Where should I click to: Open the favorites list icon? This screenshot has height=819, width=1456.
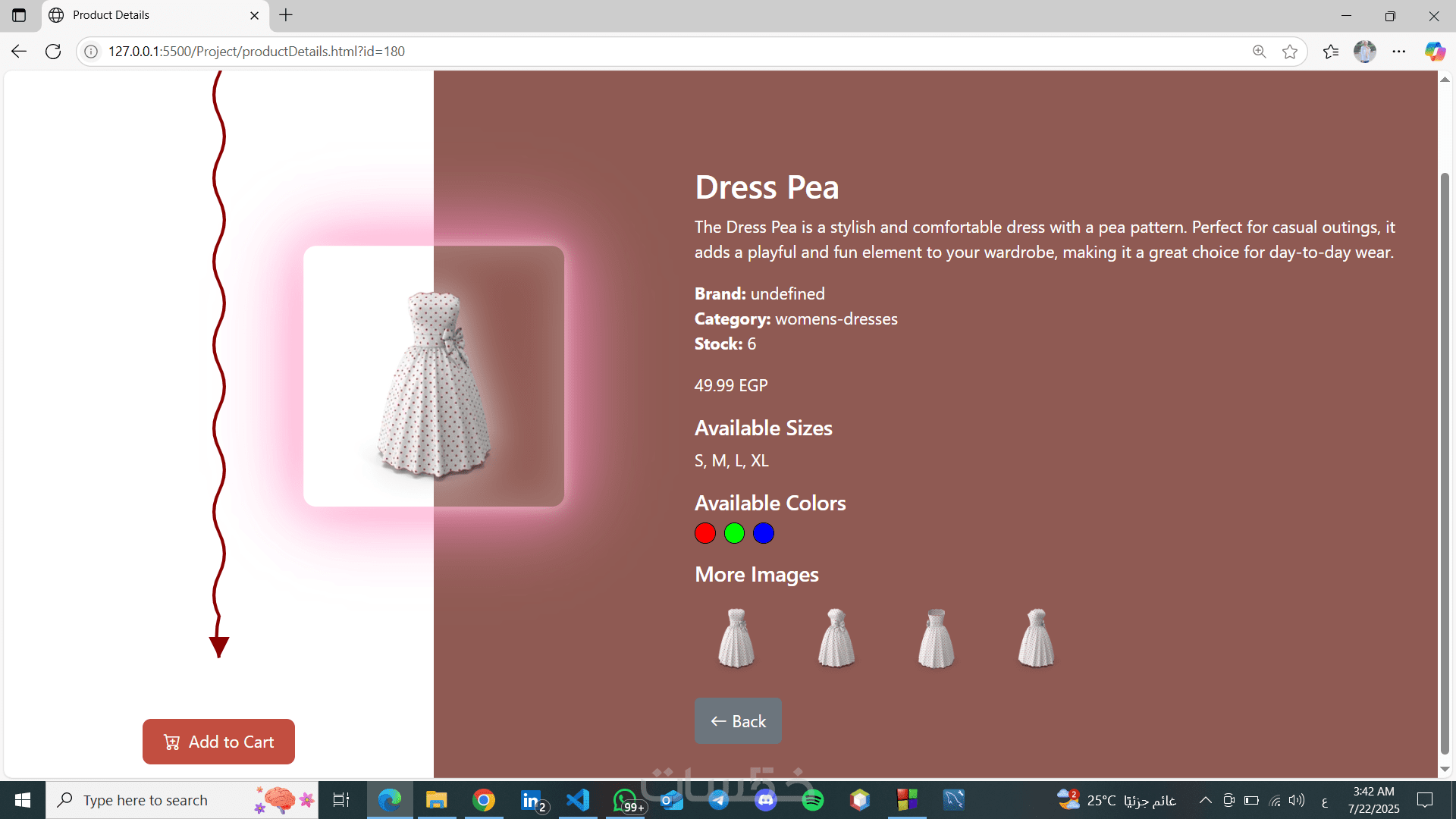coord(1330,52)
